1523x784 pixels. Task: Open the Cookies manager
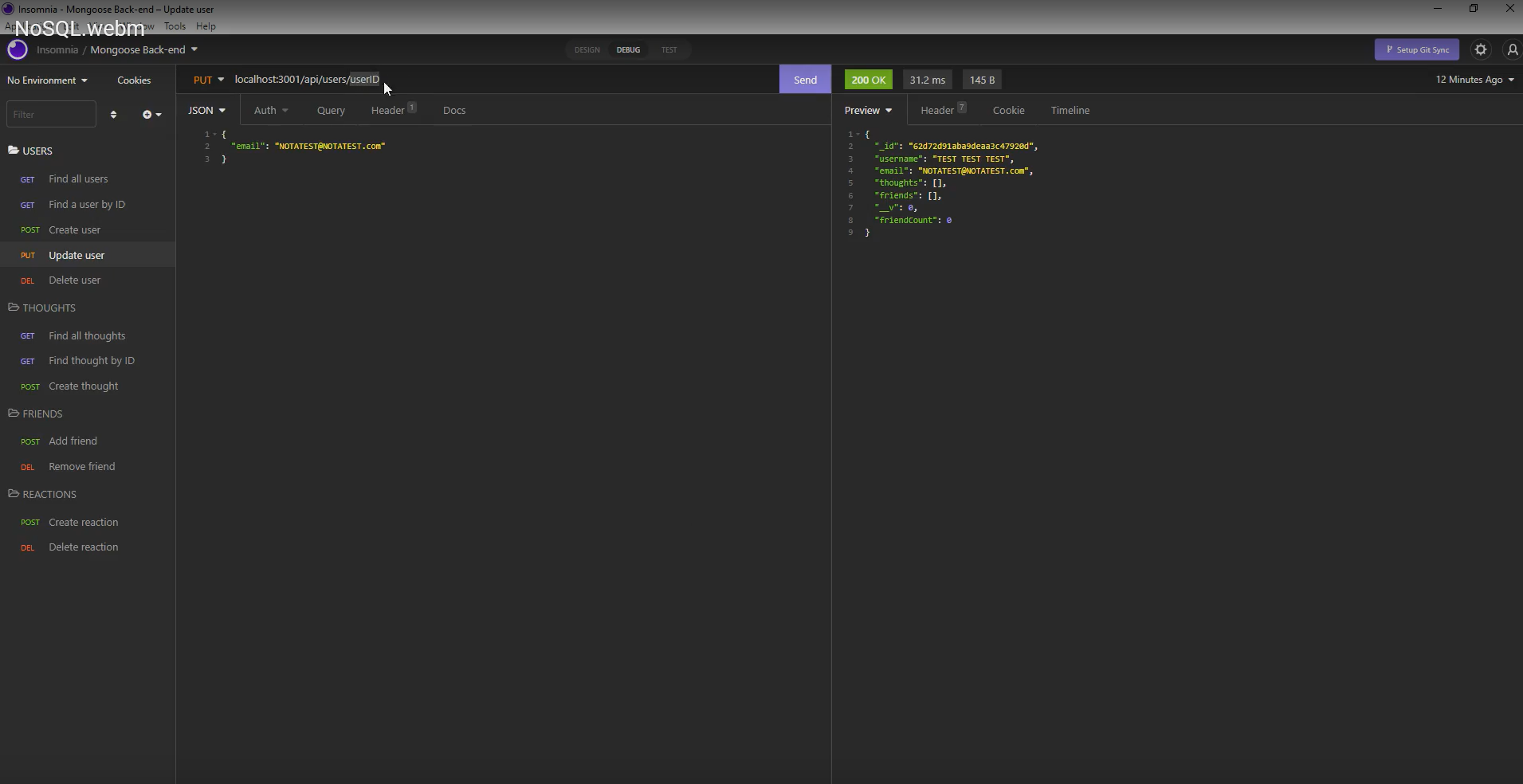tap(134, 80)
